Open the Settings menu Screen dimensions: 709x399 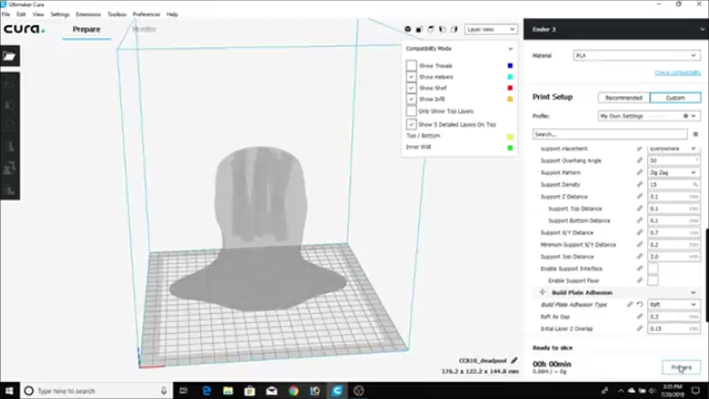coord(60,14)
